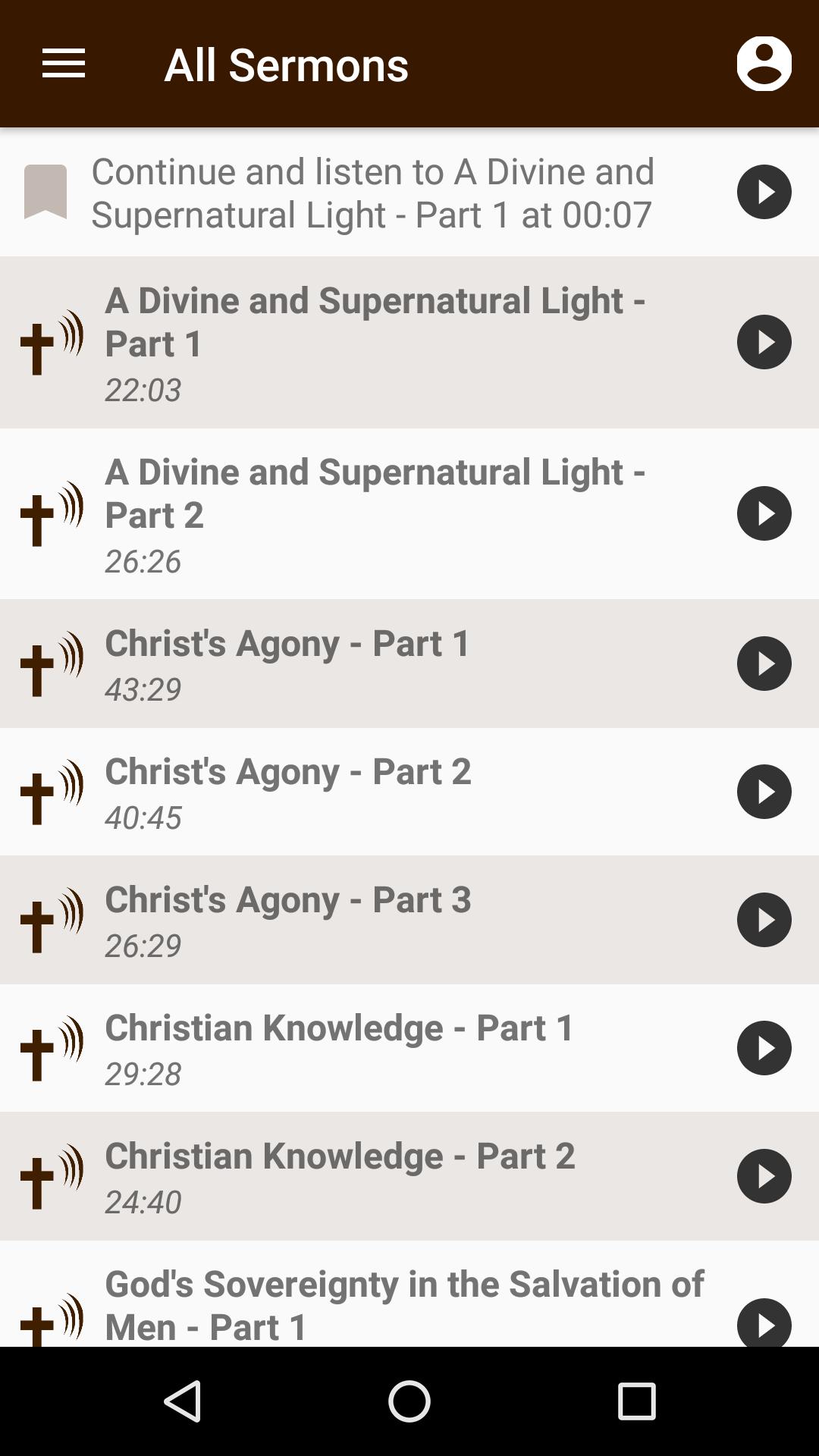
Task: Play Christ's Agony Part 1
Action: point(764,664)
